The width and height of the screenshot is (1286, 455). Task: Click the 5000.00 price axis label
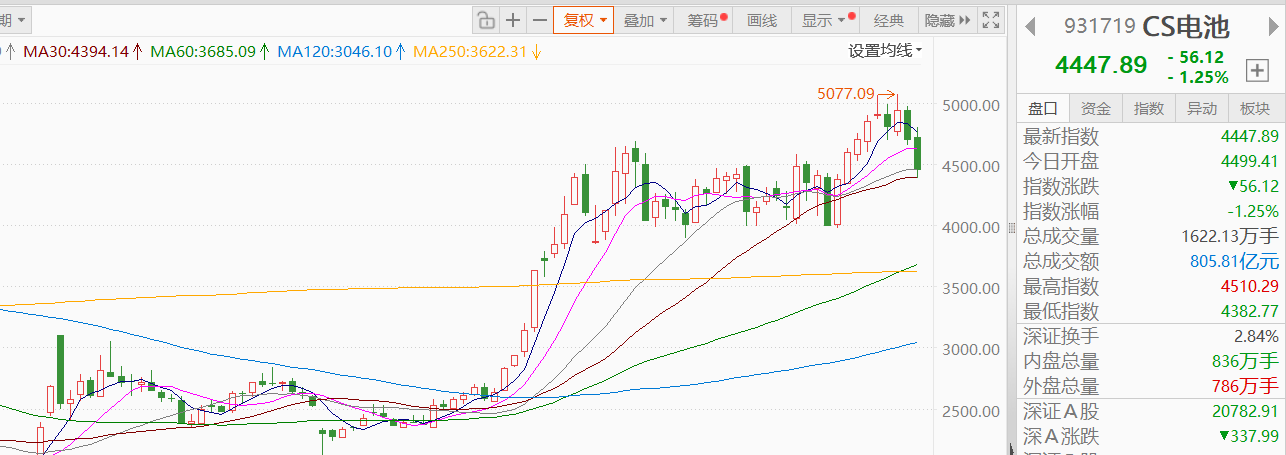(x=970, y=106)
